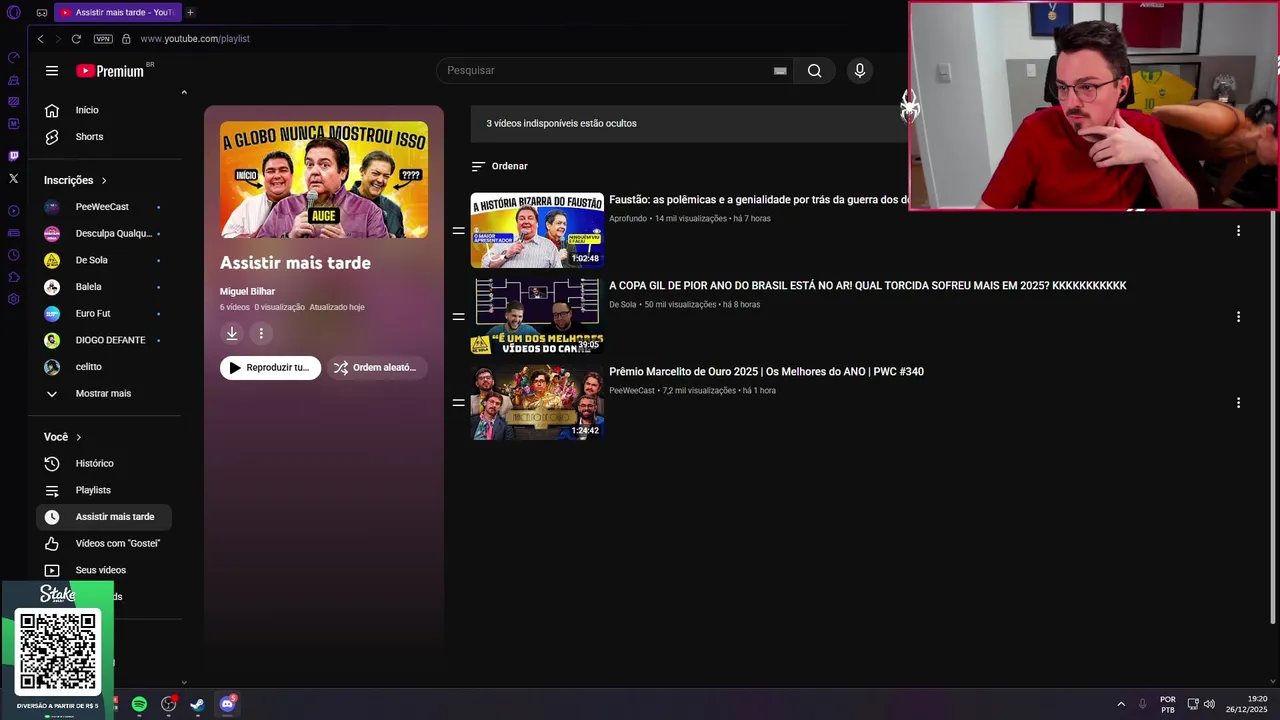1280x720 pixels.
Task: Open the Copa Gil de Pior Ano video title
Action: (x=867, y=286)
